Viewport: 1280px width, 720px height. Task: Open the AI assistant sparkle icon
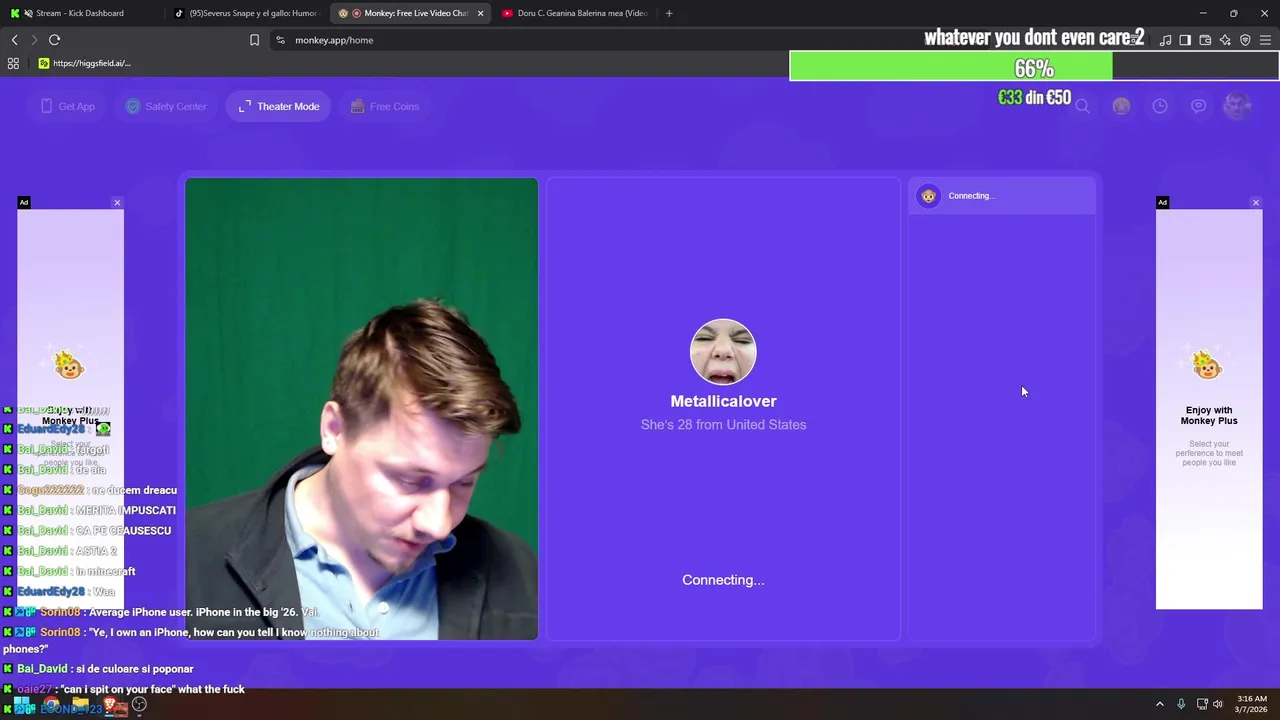point(1225,40)
